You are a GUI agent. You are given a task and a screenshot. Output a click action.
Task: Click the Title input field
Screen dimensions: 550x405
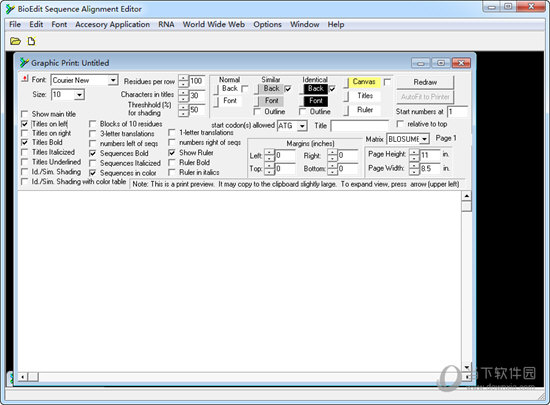[360, 126]
